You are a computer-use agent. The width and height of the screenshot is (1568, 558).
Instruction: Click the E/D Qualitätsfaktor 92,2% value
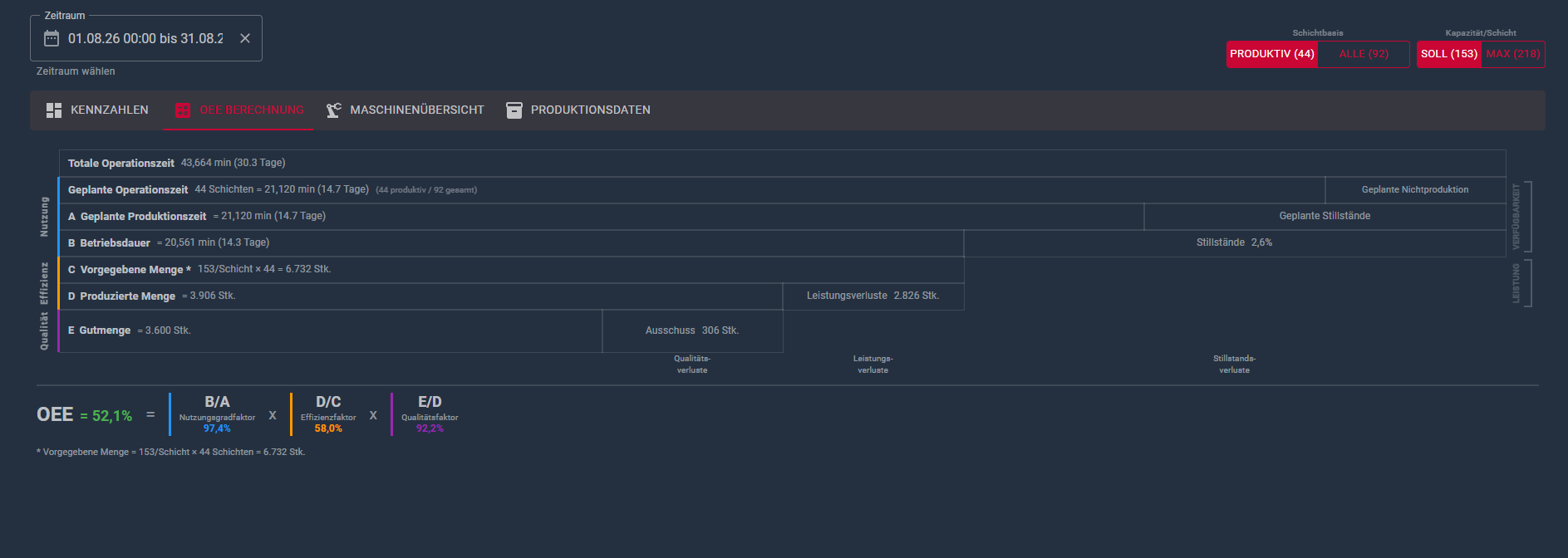430,428
